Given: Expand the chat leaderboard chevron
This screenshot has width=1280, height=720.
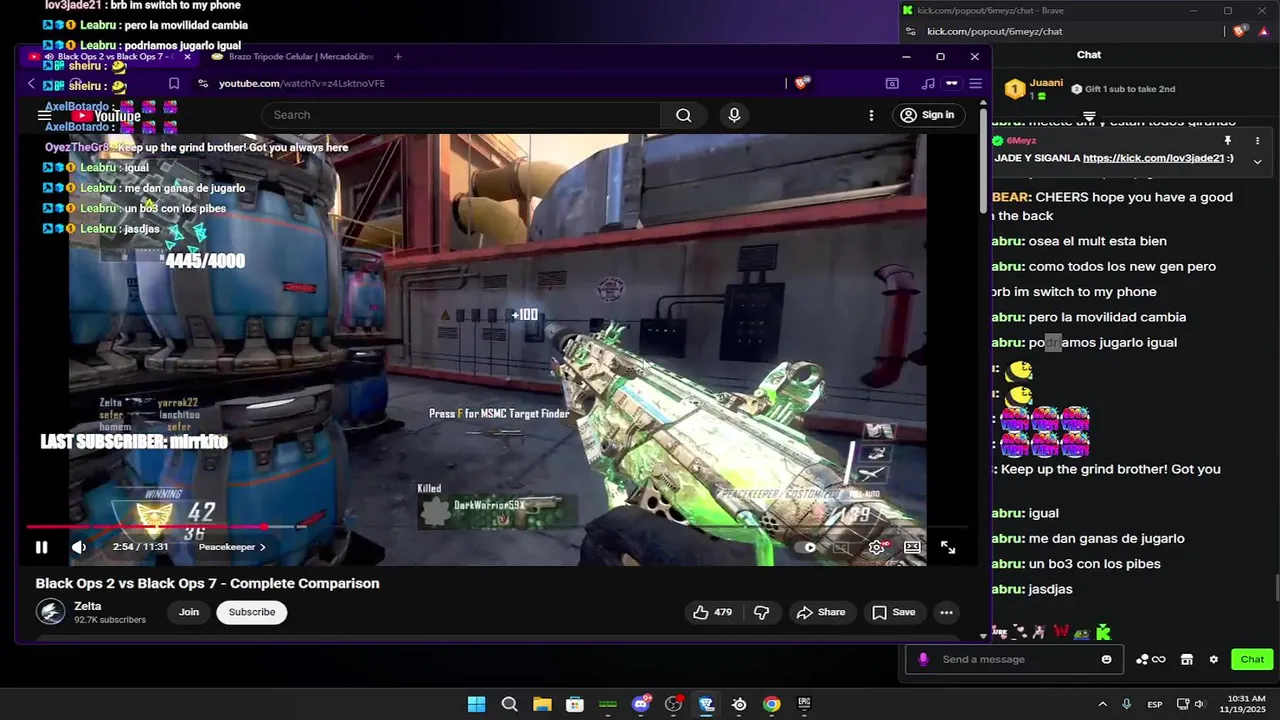Looking at the screenshot, I should tap(1089, 117).
